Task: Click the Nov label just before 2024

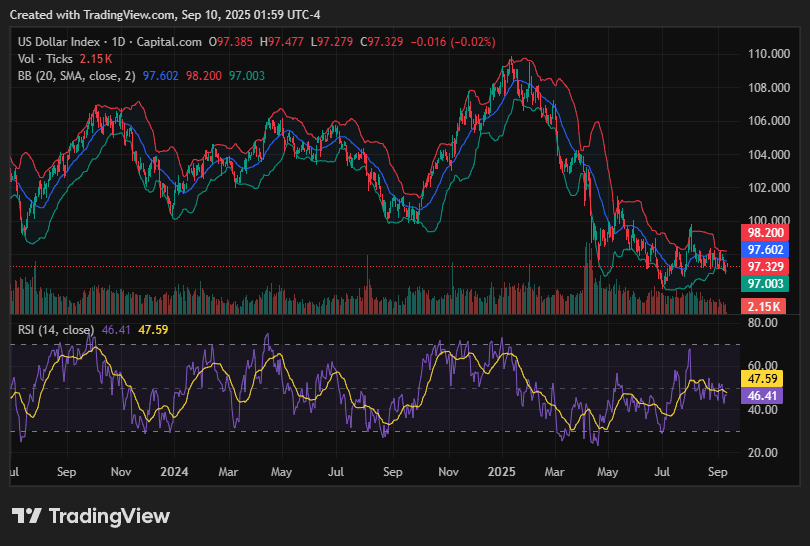Action: tap(121, 472)
